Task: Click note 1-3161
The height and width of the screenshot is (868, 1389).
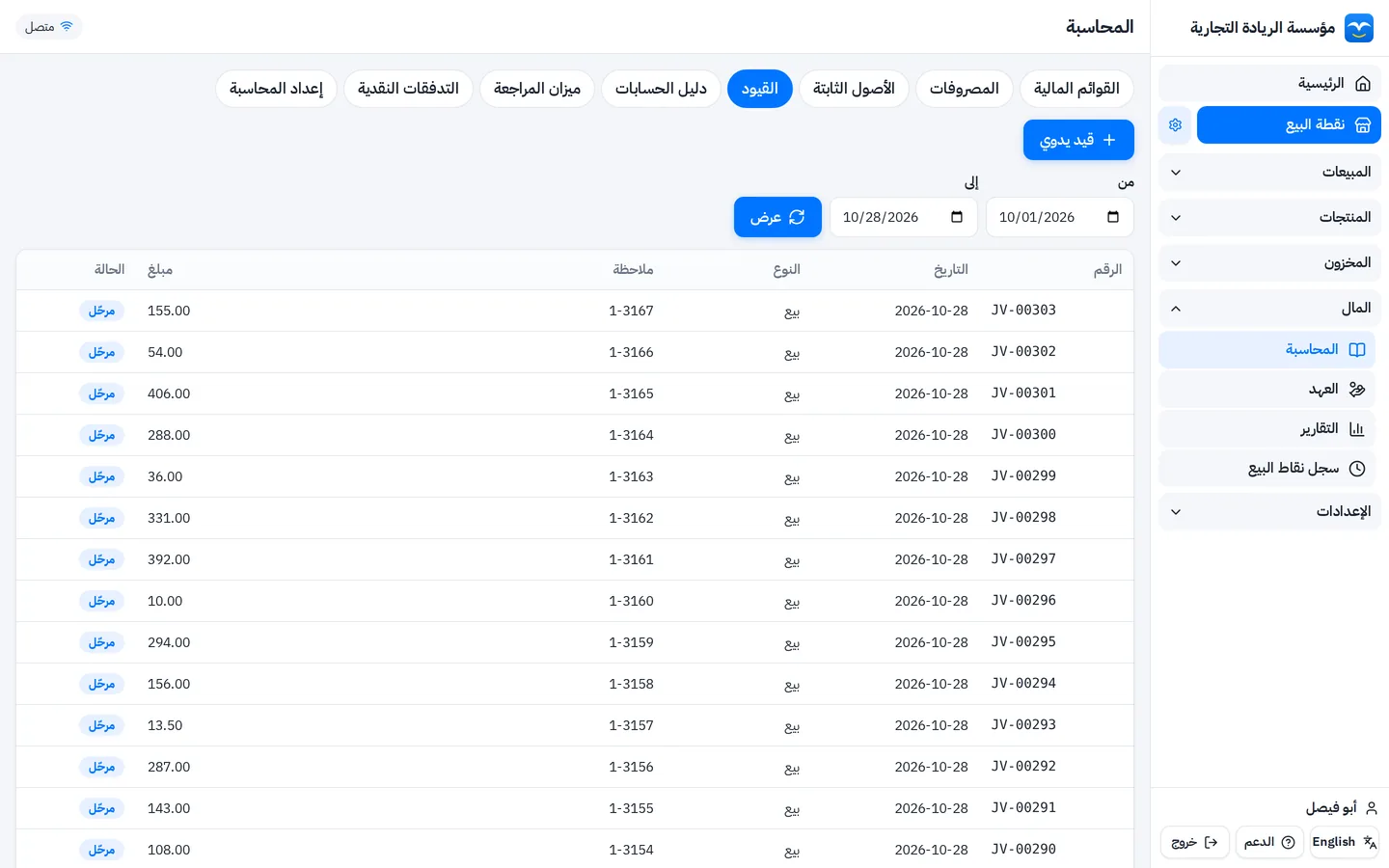Action: click(631, 559)
